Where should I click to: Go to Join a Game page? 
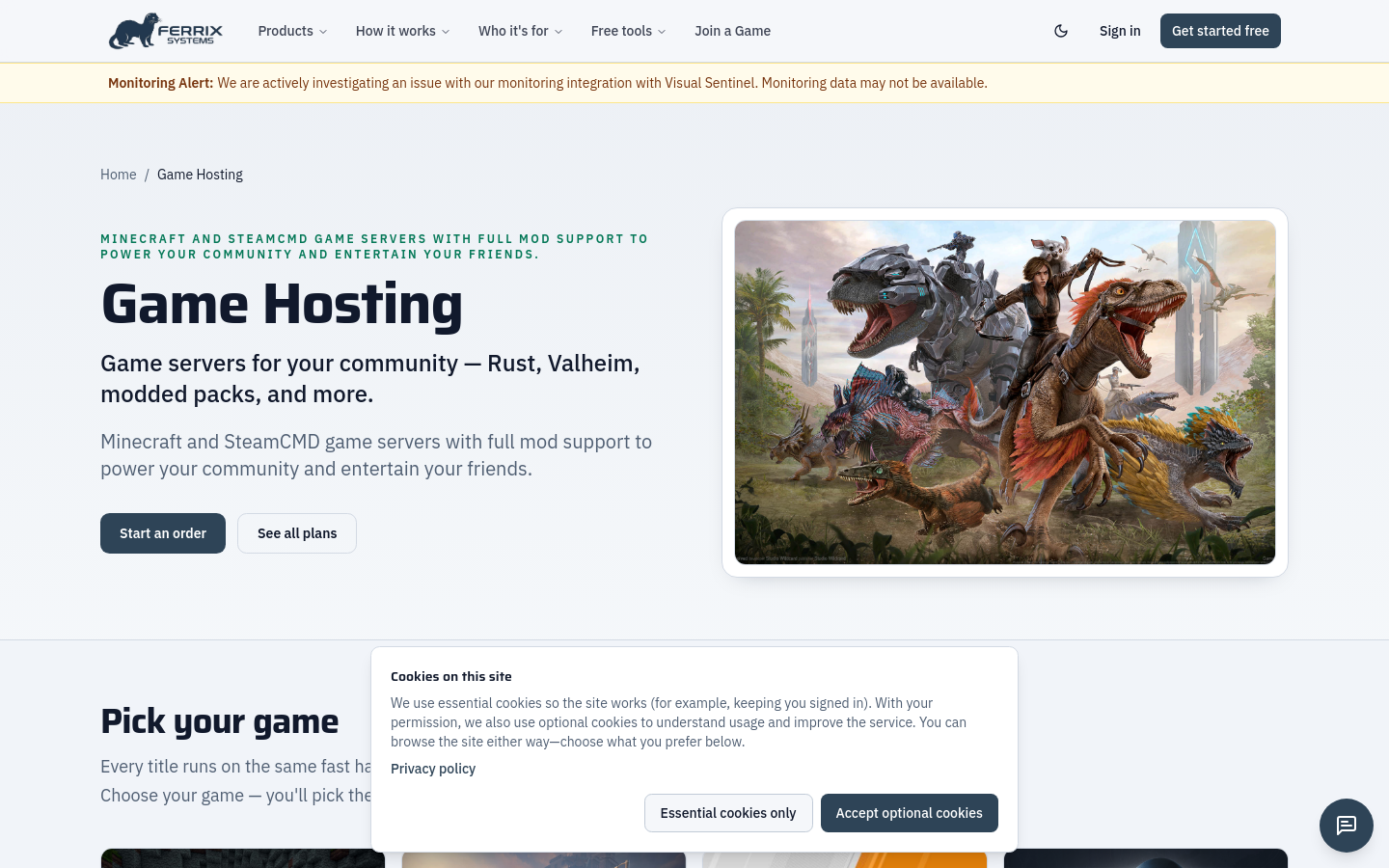coord(732,31)
